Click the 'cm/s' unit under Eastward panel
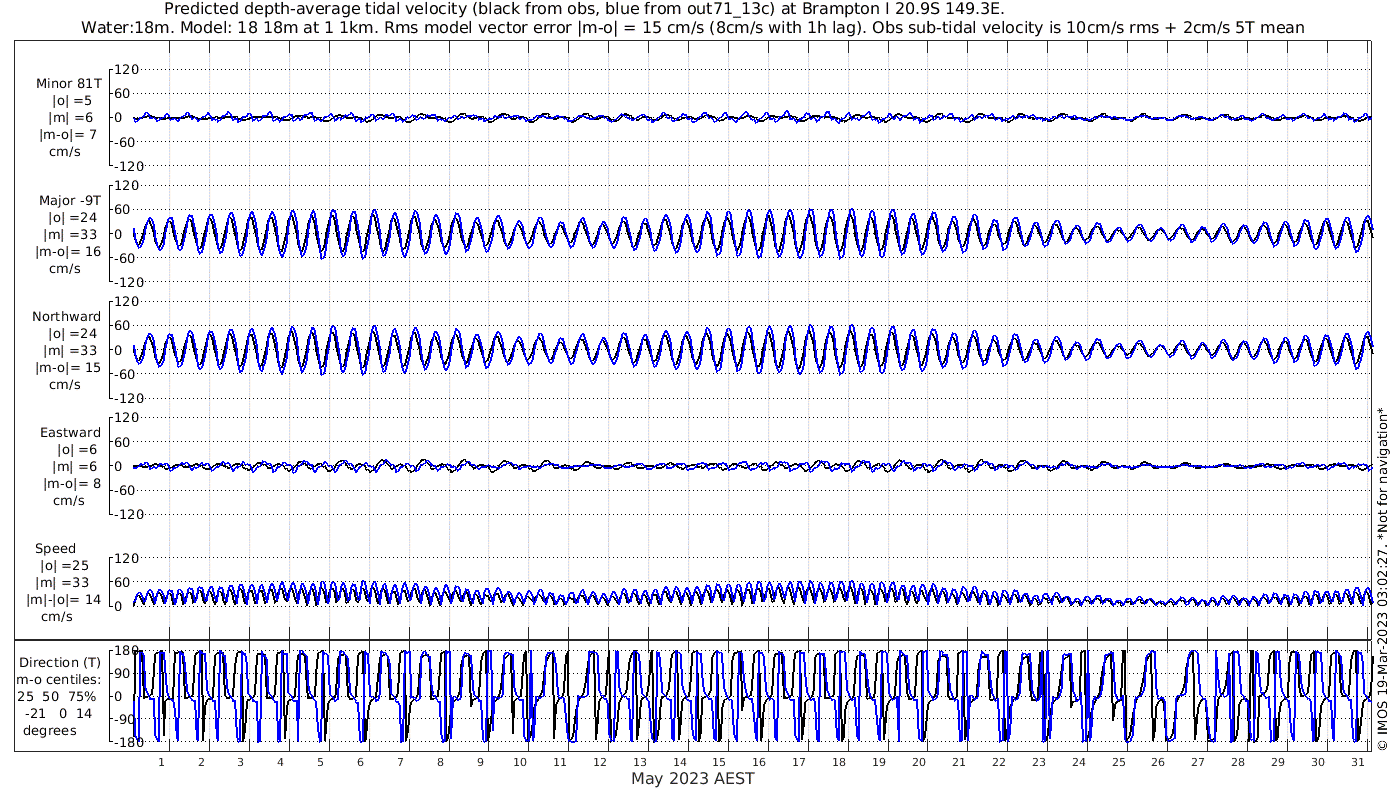 click(68, 501)
